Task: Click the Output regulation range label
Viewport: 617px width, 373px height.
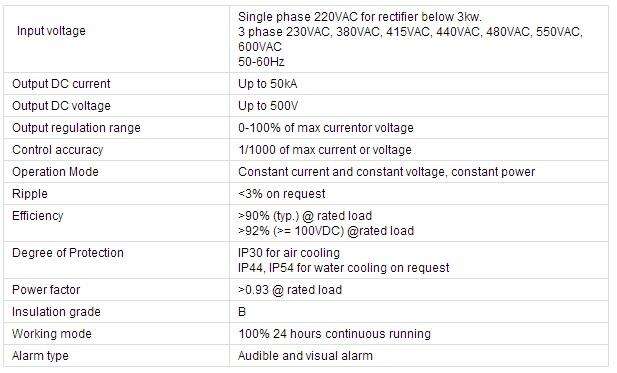Action: pyautogui.click(x=76, y=128)
